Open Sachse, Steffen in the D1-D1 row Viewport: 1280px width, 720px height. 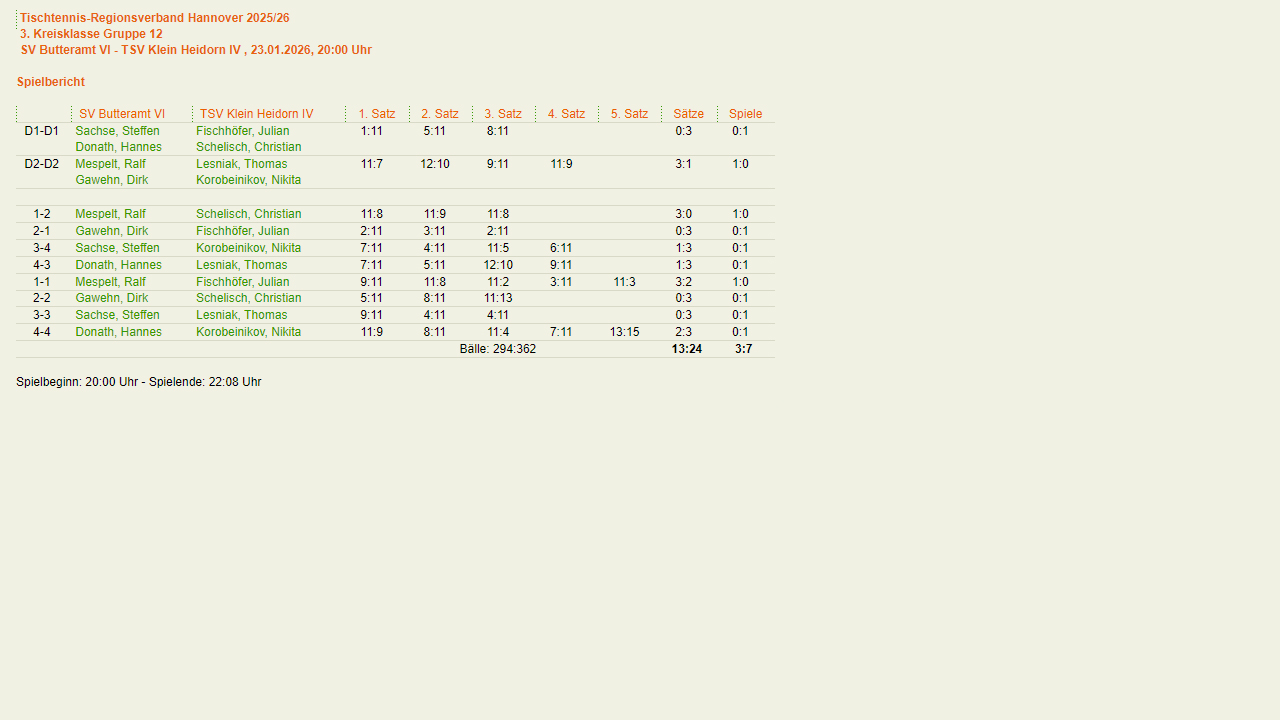pyautogui.click(x=117, y=131)
